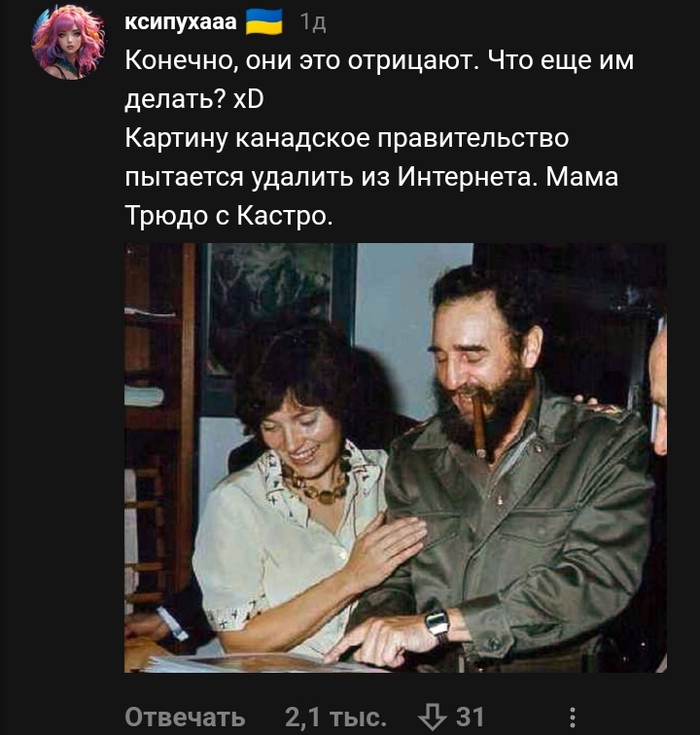Screen dimensions: 700x735
Task: Select the 'Трюдо с Кастро.' text line
Action: point(229,217)
